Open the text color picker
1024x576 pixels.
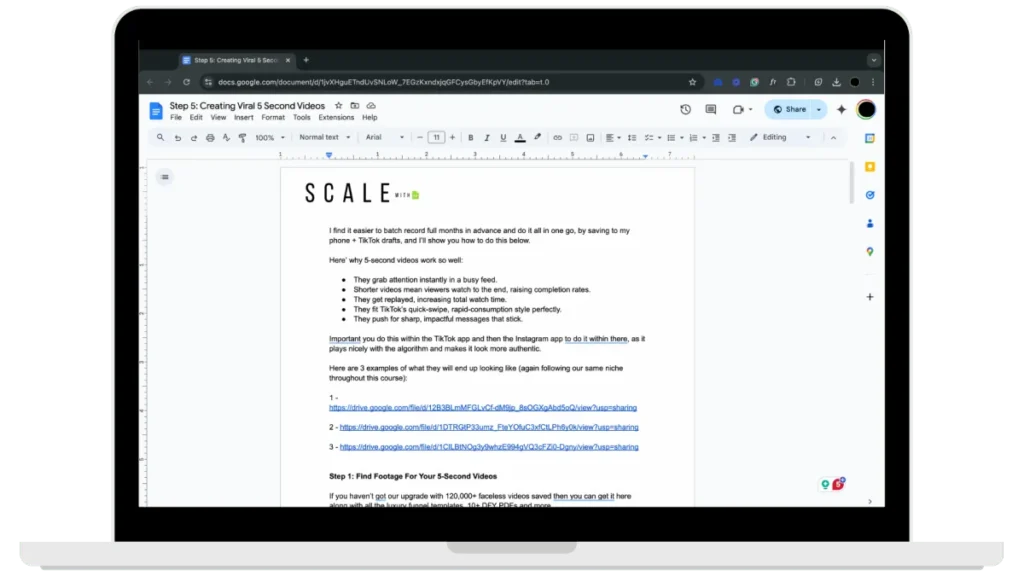(x=520, y=138)
